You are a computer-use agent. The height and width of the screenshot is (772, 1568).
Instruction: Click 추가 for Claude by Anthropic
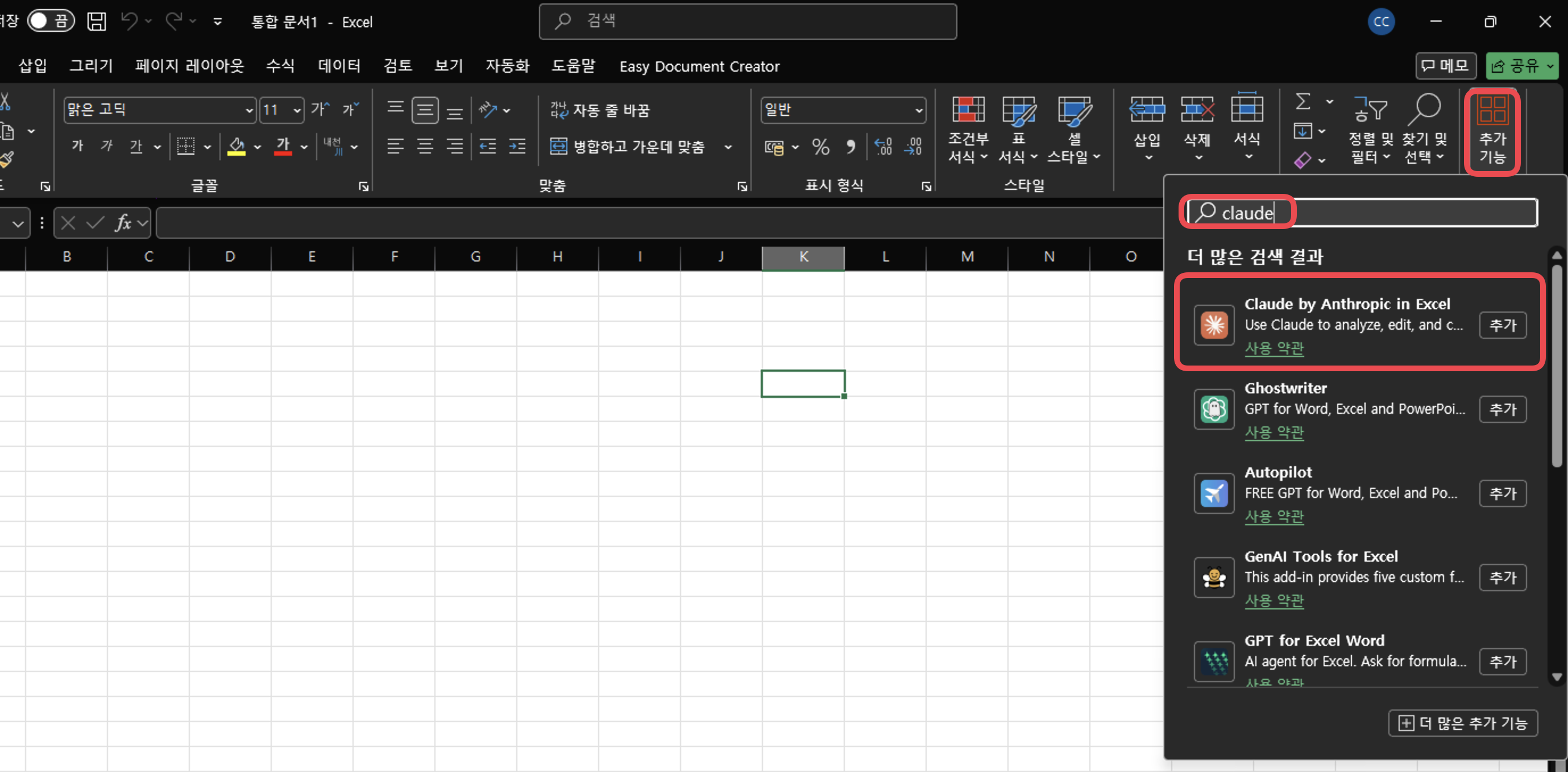(x=1502, y=325)
